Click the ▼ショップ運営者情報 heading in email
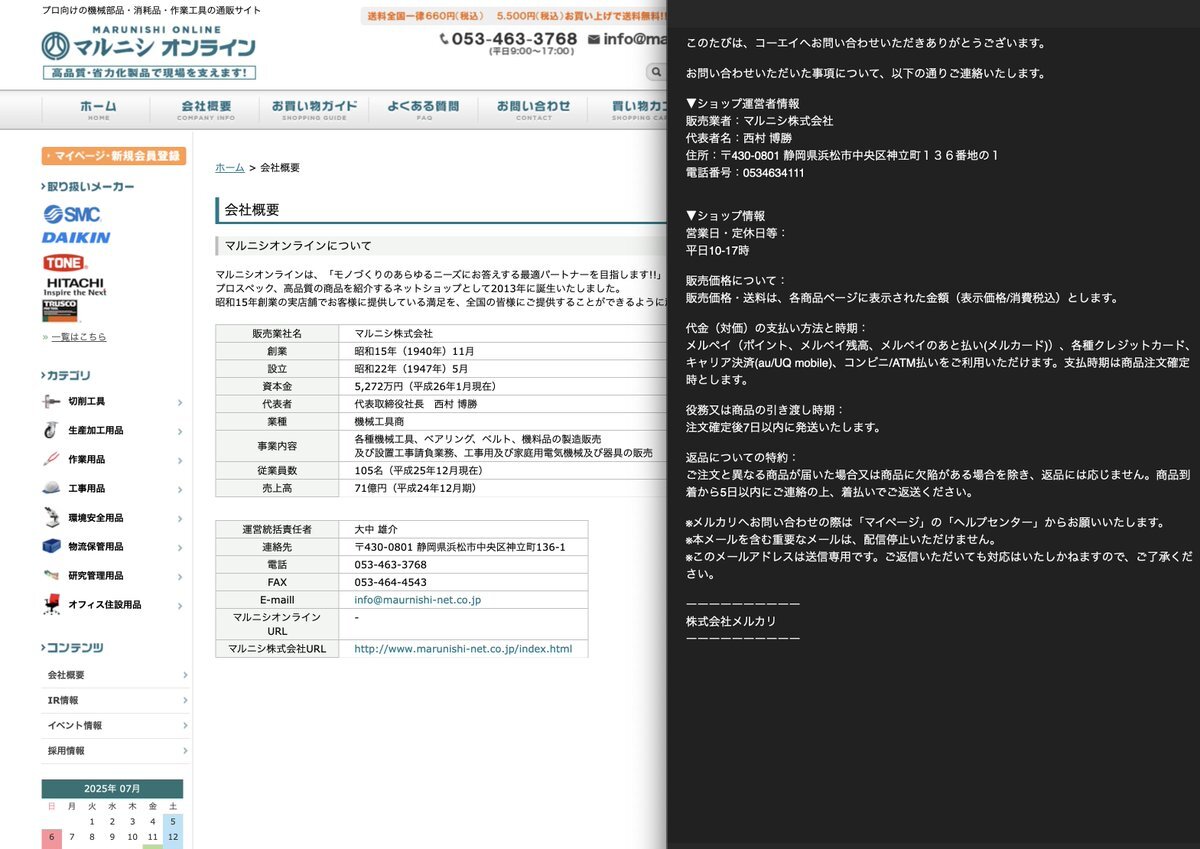 pyautogui.click(x=742, y=103)
